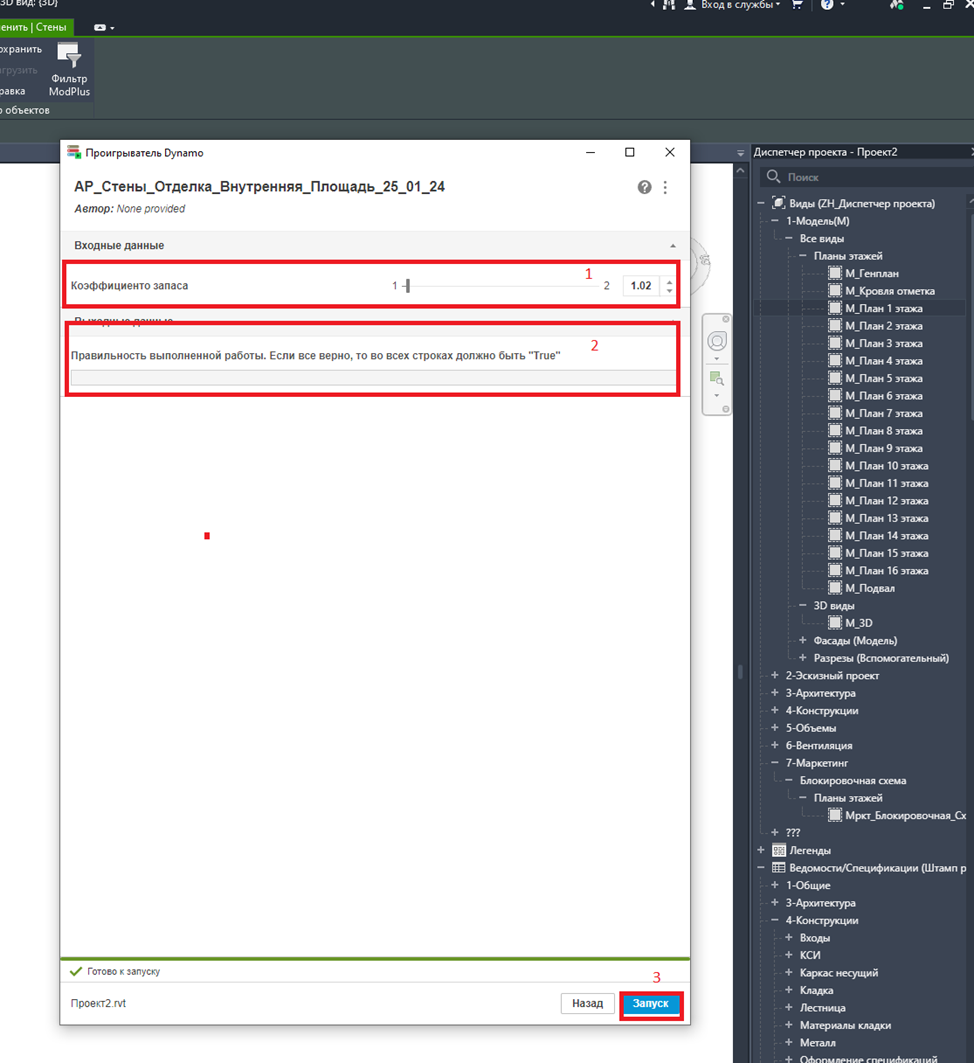Expand the 2-Эскизный проект node
This screenshot has height=1063, width=974.
[x=775, y=675]
